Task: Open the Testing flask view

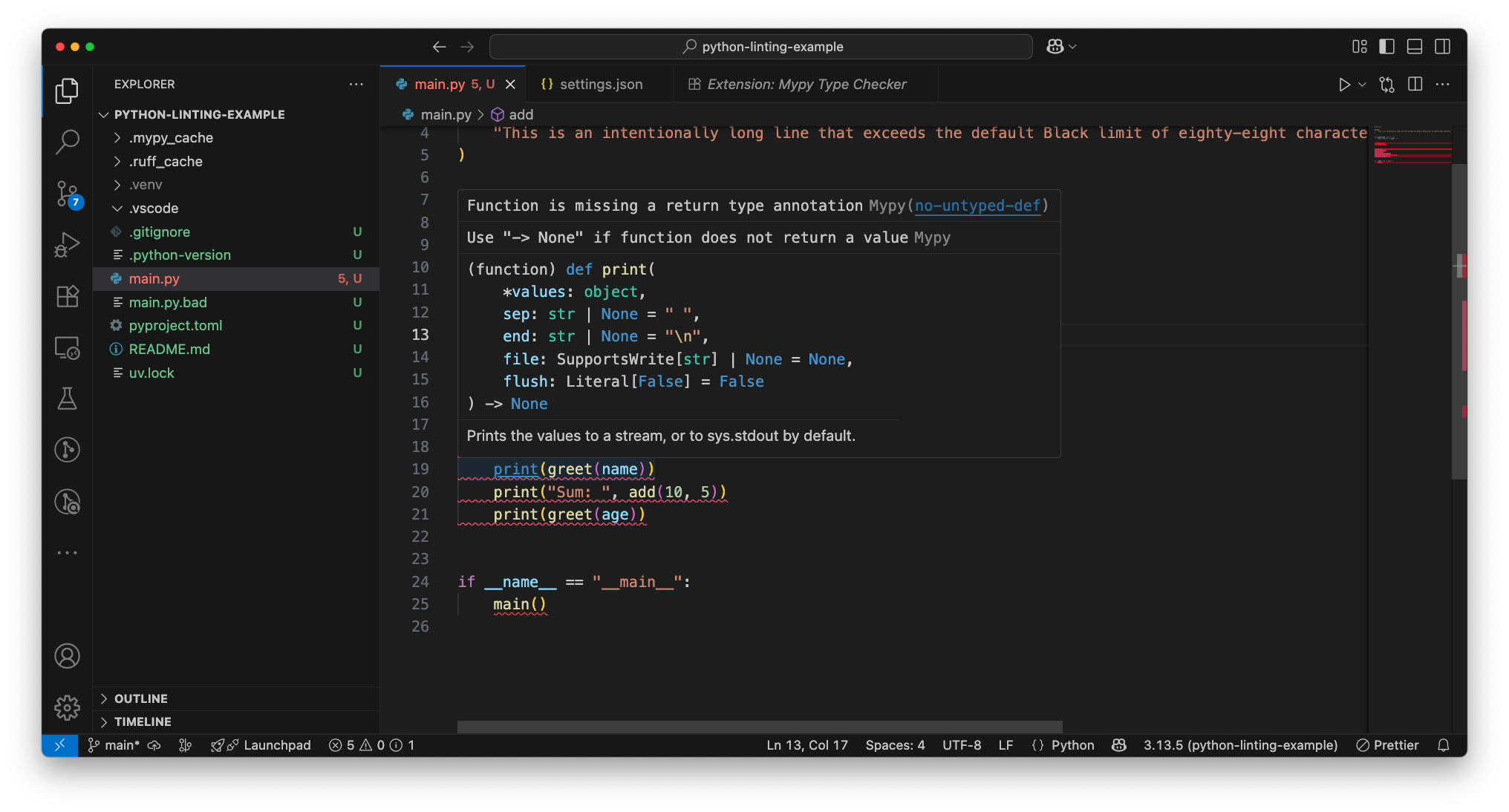Action: click(x=67, y=399)
